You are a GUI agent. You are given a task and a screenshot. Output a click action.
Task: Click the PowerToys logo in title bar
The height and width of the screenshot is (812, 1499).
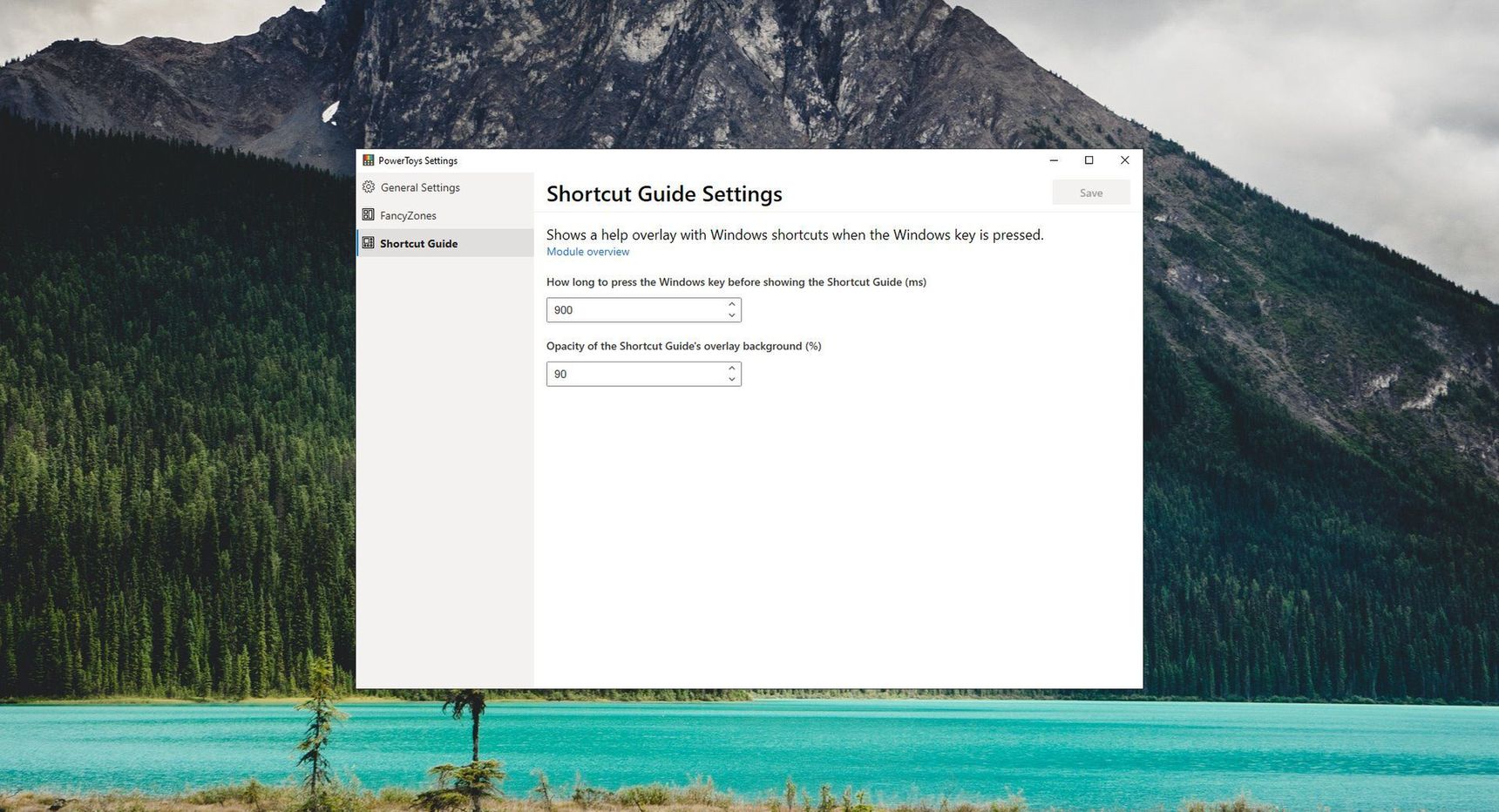[x=369, y=160]
